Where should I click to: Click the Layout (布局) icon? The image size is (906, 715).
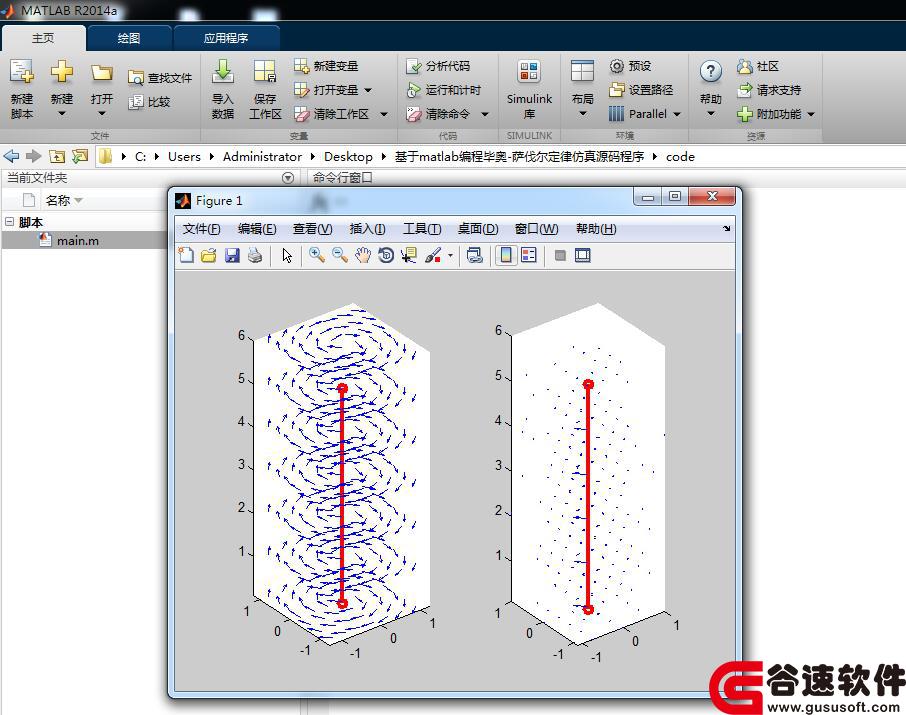pos(582,72)
